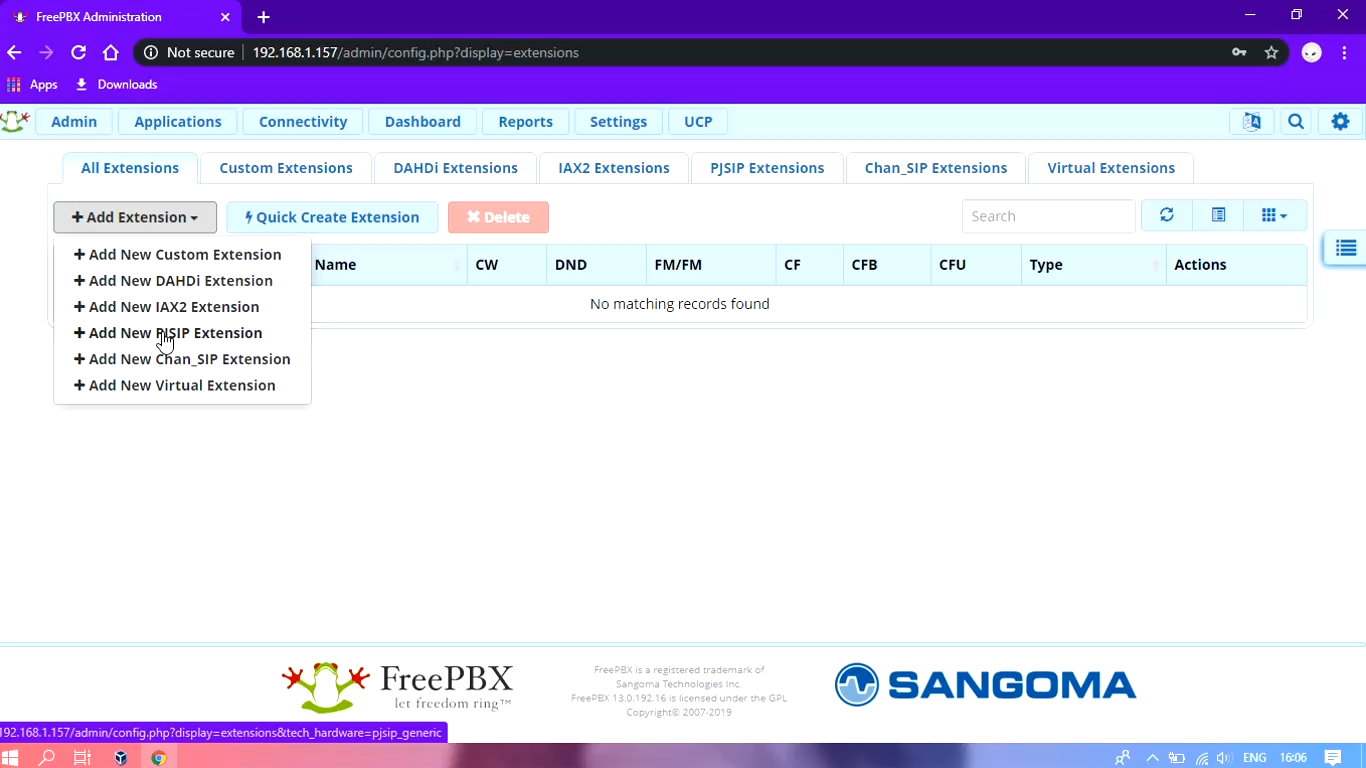Screen dimensions: 1366x768
Task: Open the Connectivity menu
Action: (x=303, y=122)
